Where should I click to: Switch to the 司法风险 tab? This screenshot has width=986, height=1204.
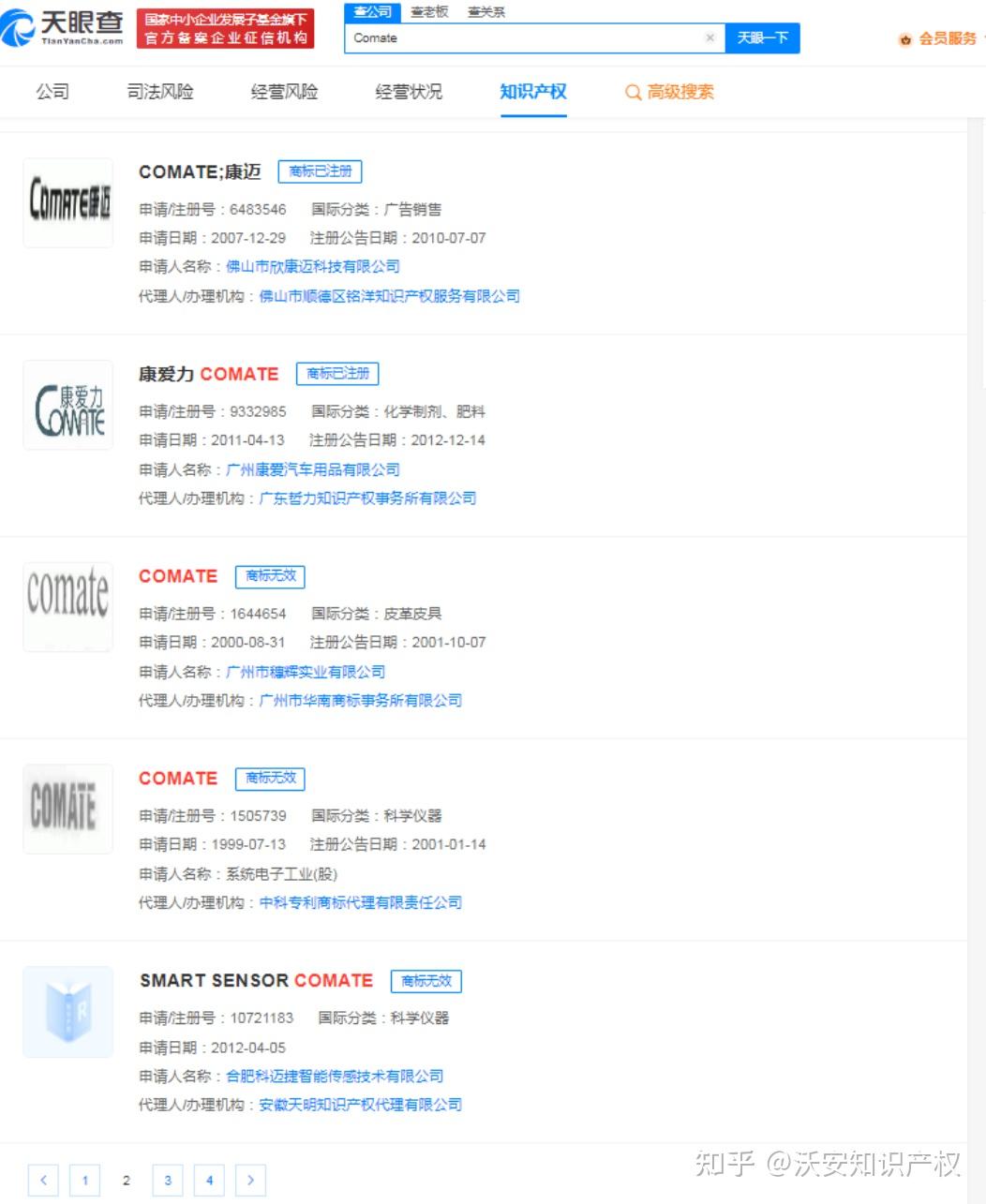coord(159,92)
